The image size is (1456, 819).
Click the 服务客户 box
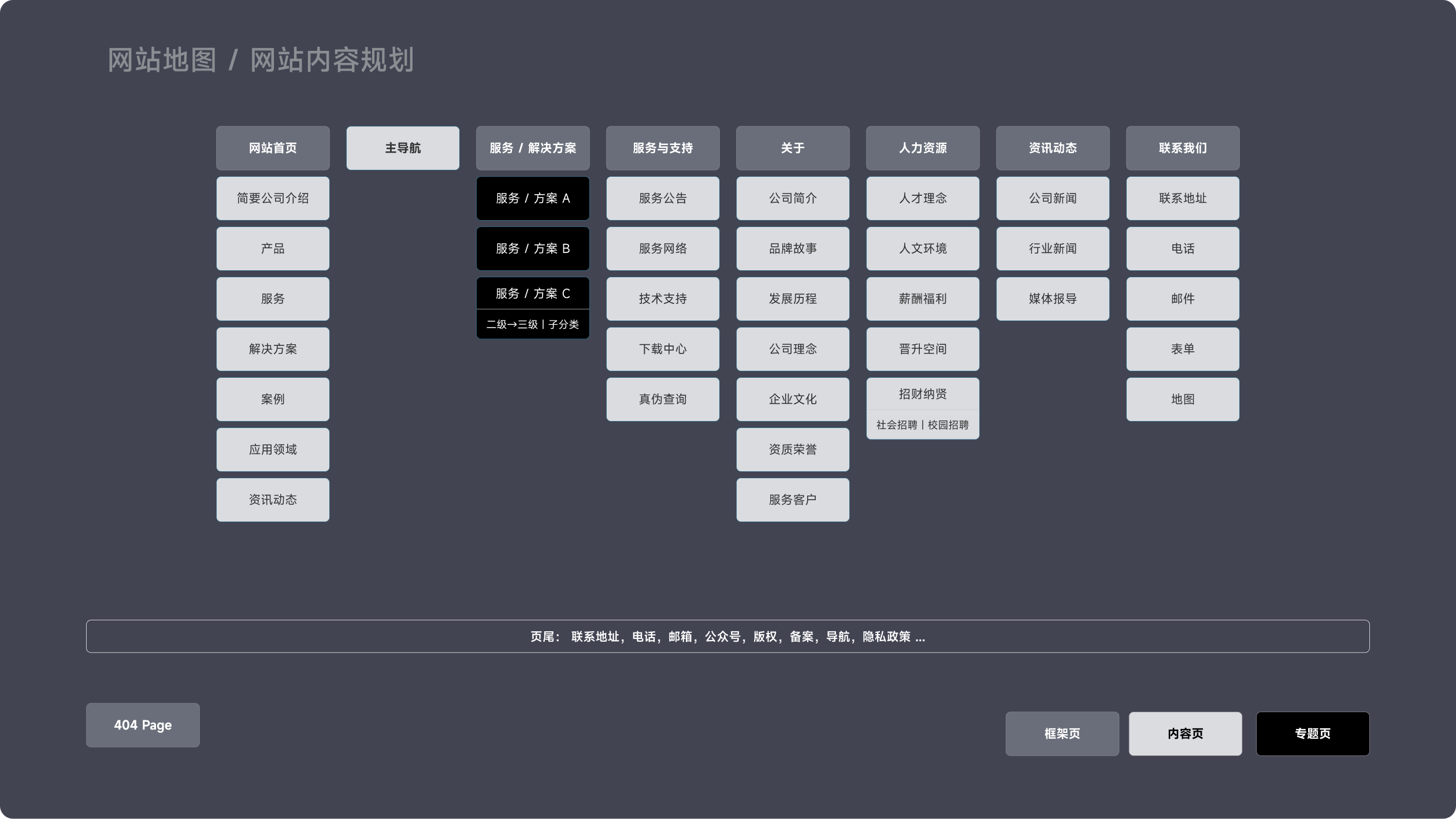tap(793, 500)
